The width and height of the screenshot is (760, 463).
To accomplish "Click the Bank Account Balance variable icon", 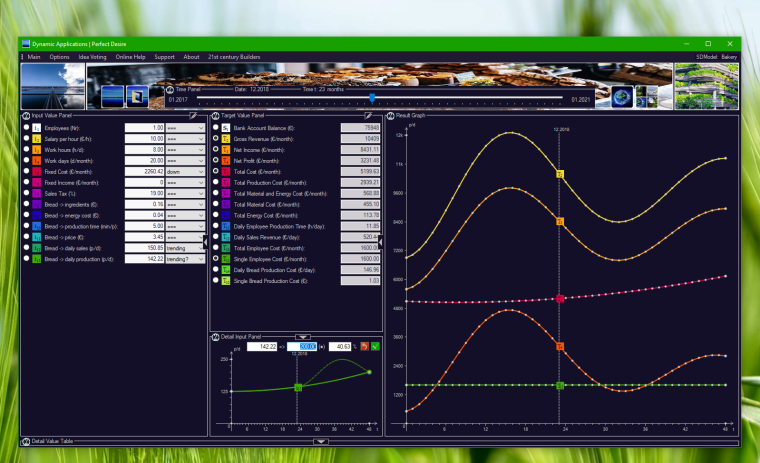I will [x=227, y=128].
